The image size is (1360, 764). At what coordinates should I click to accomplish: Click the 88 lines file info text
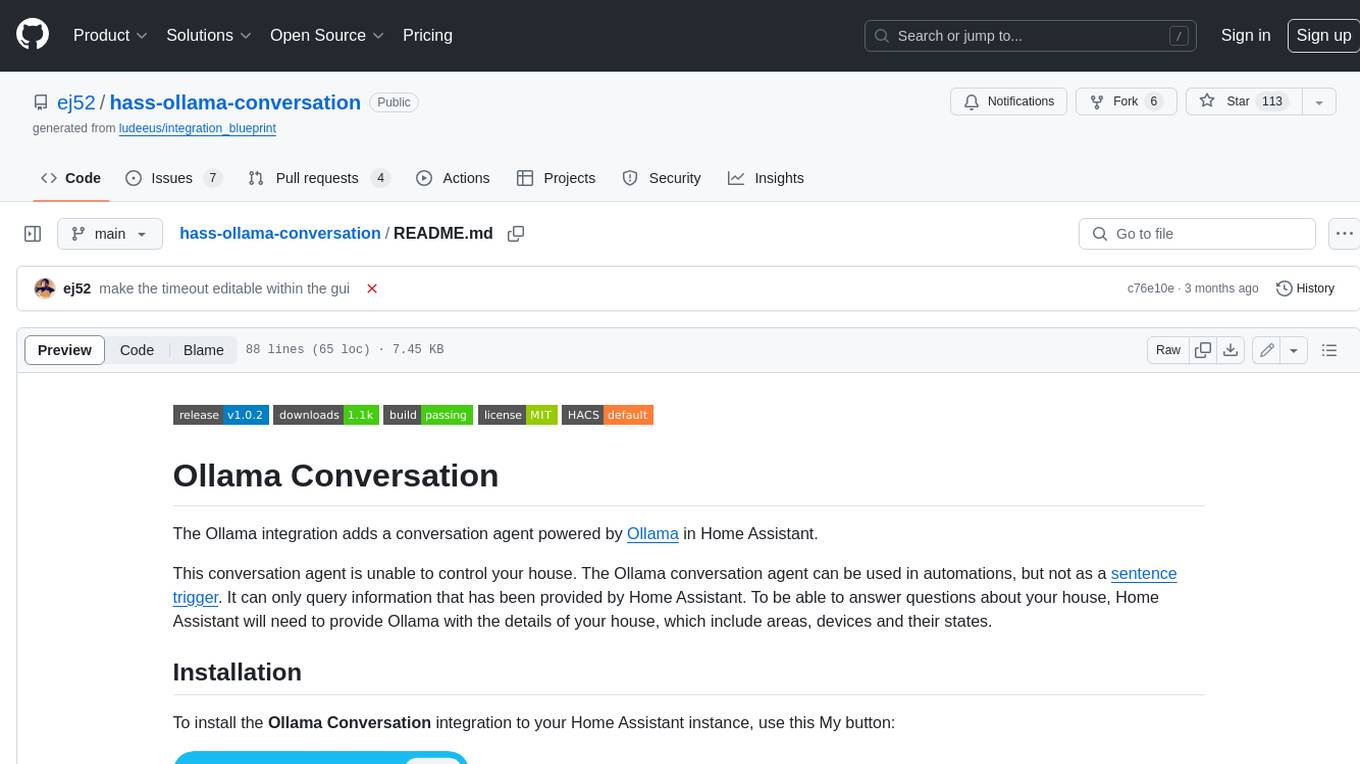344,350
